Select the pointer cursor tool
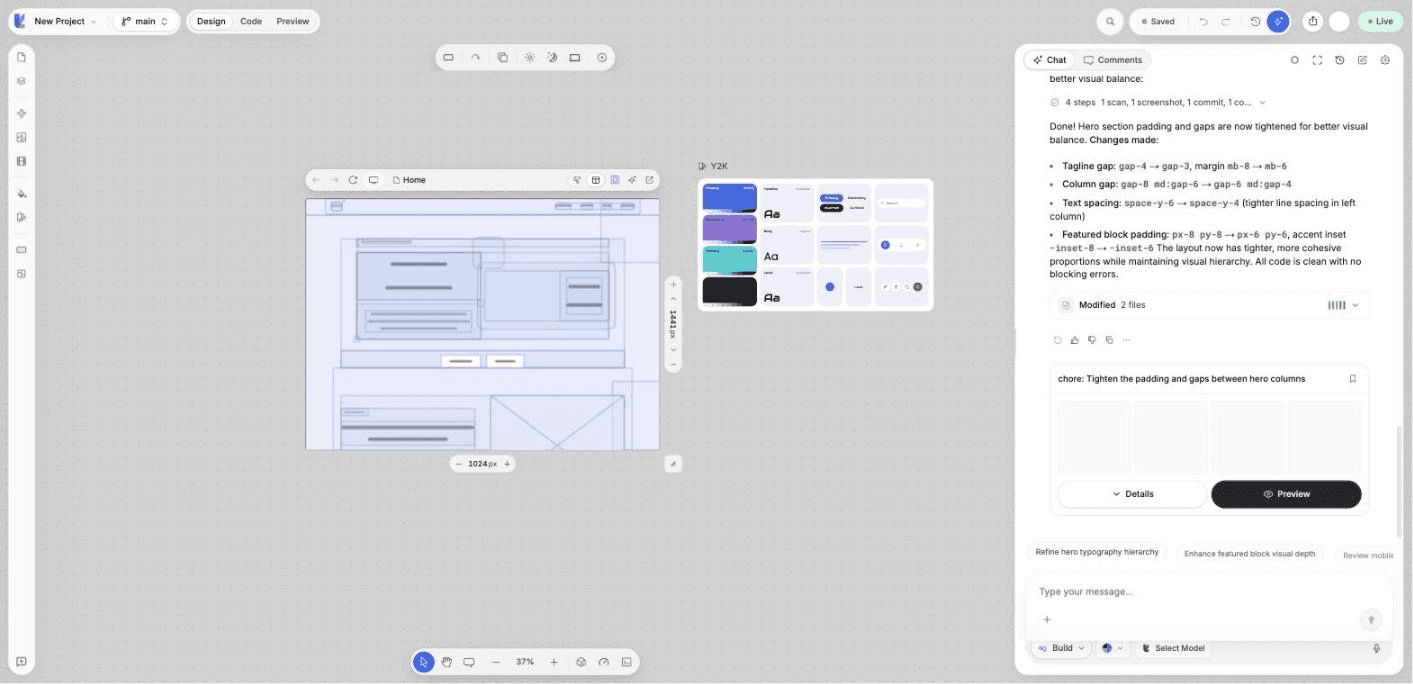The width and height of the screenshot is (1413, 684). tap(424, 662)
